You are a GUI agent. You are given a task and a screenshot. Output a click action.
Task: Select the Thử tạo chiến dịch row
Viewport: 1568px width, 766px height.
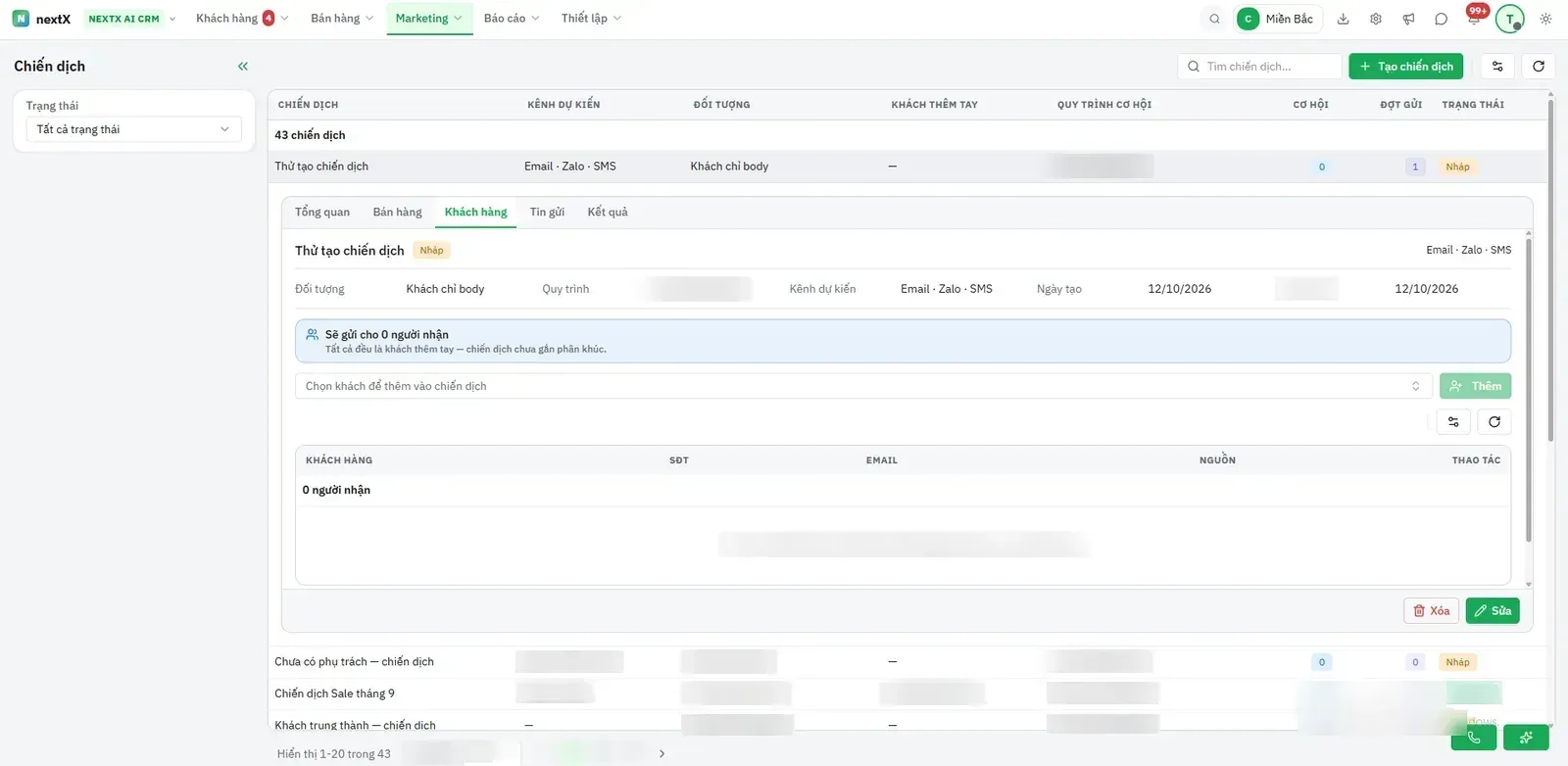coord(907,167)
